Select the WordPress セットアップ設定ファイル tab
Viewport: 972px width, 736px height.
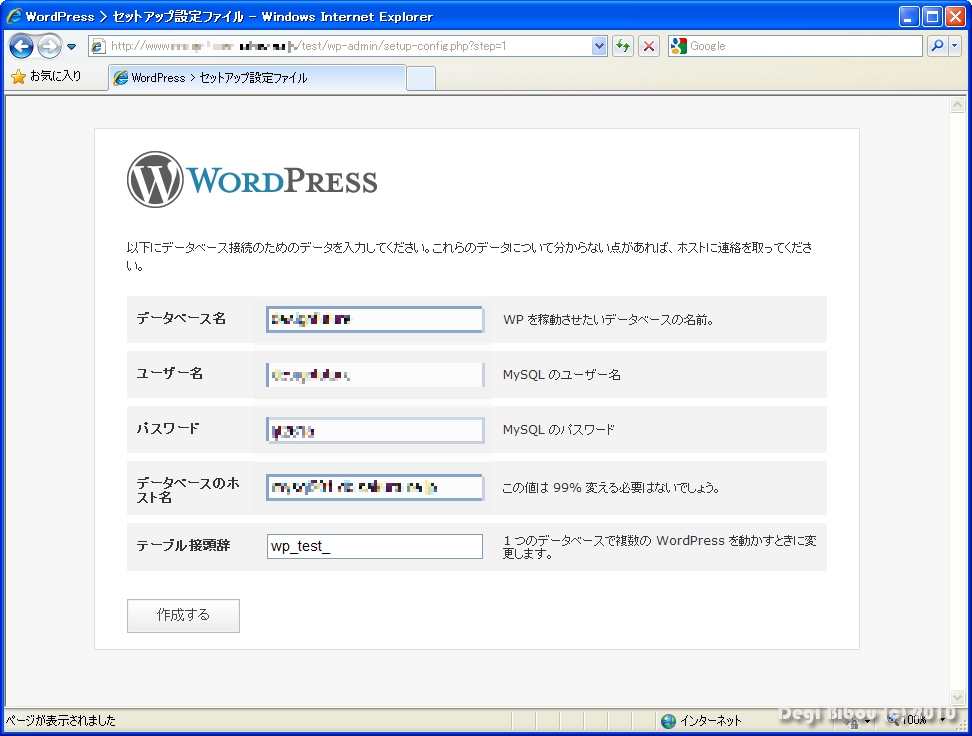(x=257, y=78)
